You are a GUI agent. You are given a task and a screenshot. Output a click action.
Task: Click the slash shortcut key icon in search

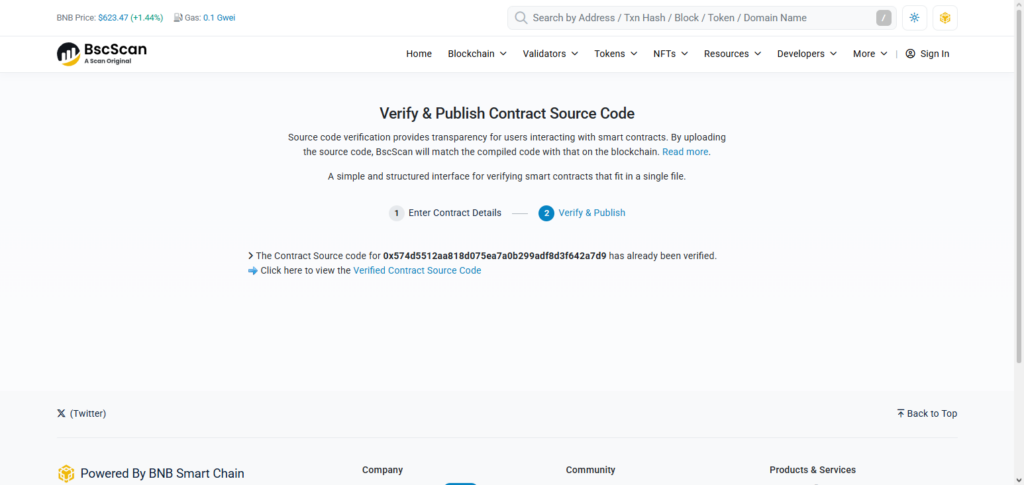(x=884, y=18)
